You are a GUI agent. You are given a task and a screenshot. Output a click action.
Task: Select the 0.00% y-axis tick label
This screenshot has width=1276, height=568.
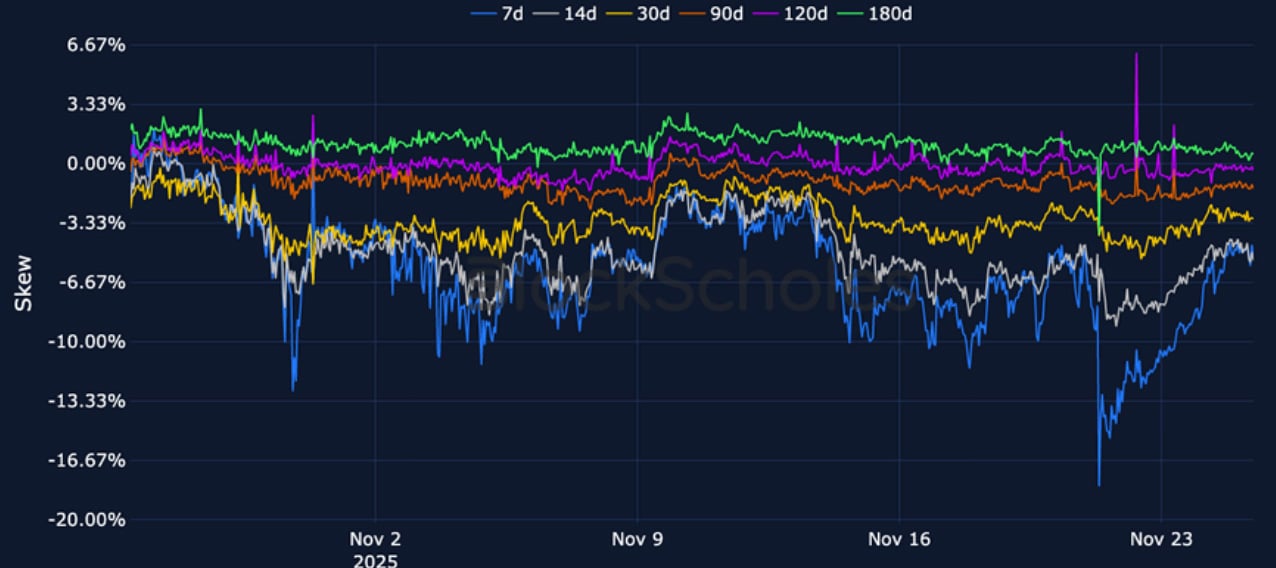[x=69, y=164]
